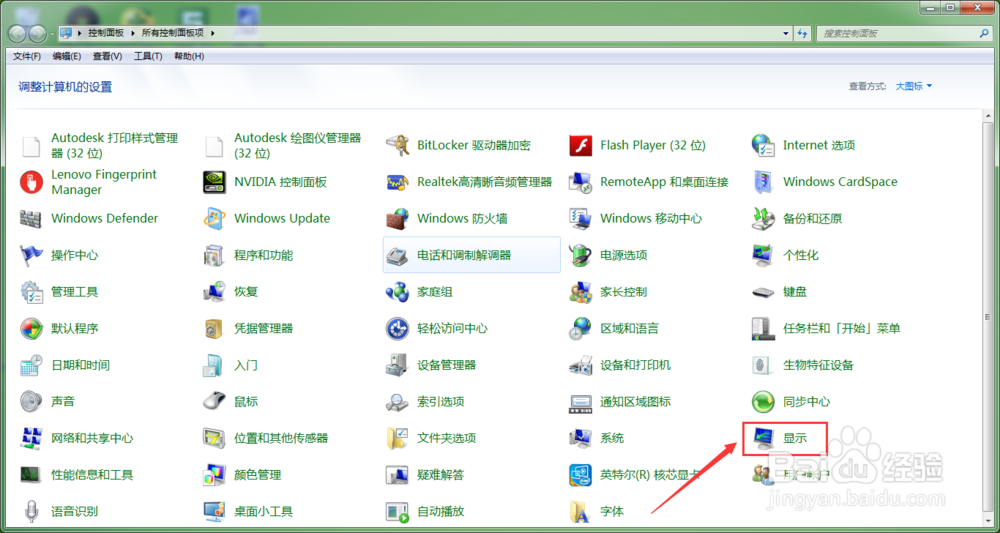Open the 家长控制 icon
This screenshot has width=1000, height=533.
(580, 292)
